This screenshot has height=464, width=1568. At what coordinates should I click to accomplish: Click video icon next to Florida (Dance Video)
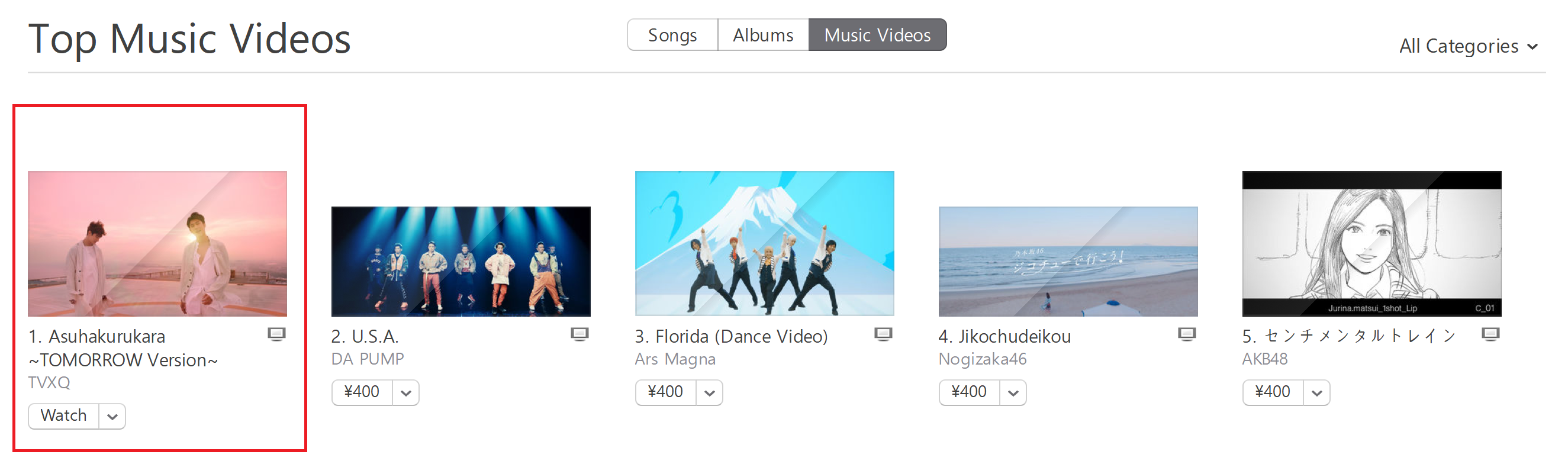pyautogui.click(x=883, y=334)
